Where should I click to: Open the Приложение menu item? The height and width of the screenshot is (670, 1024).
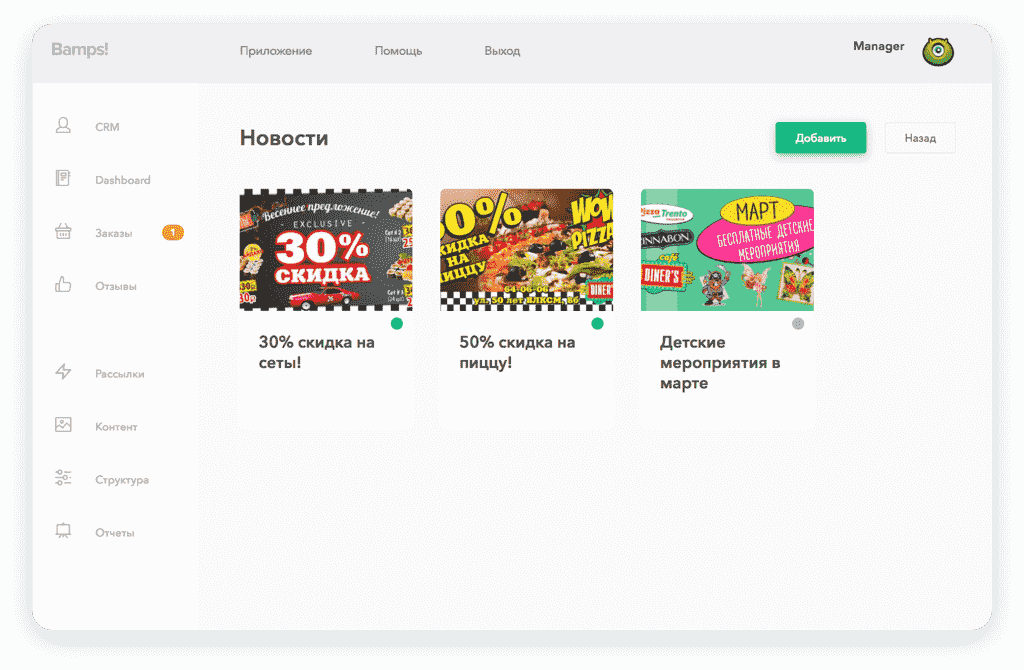click(276, 51)
